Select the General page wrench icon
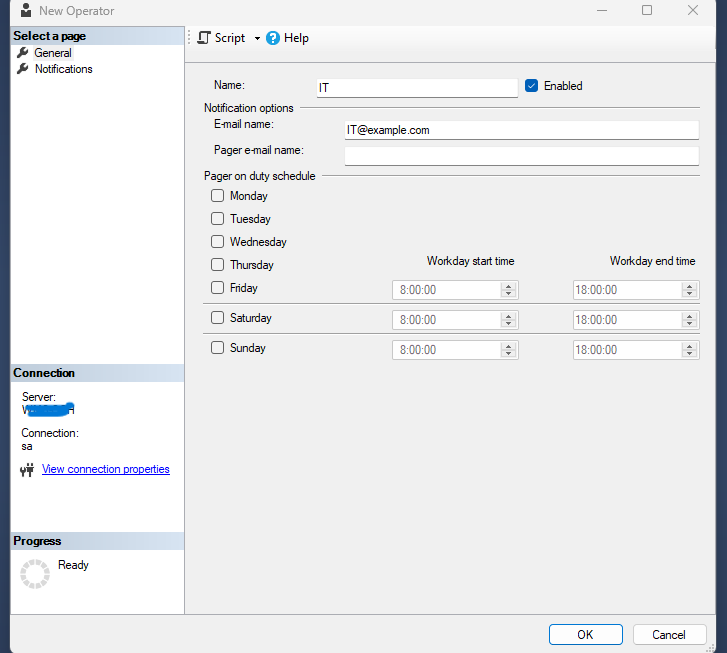 point(23,53)
